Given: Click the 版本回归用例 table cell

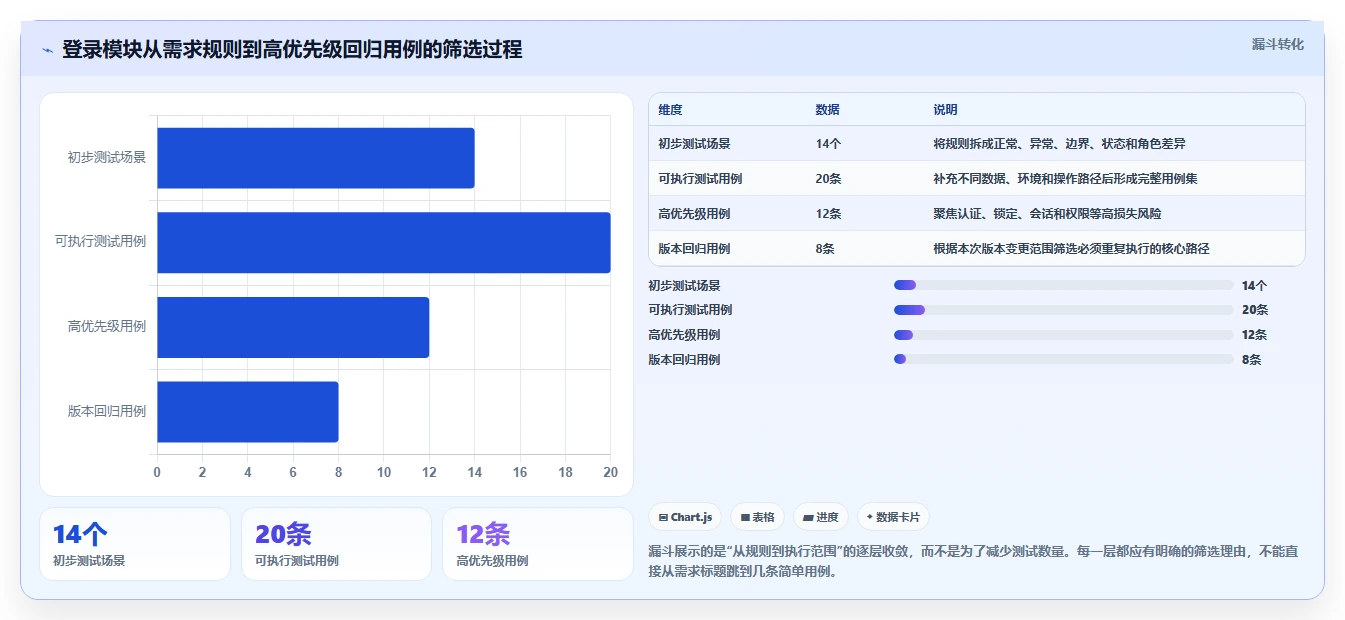Looking at the screenshot, I should 694,249.
